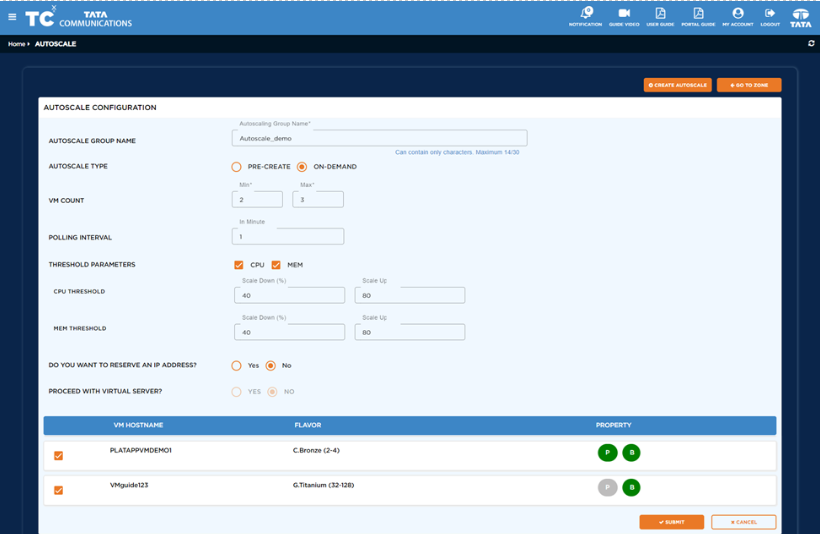Click the C.Bronze (2-4) flavor text
This screenshot has height=534, width=820.
click(x=316, y=450)
